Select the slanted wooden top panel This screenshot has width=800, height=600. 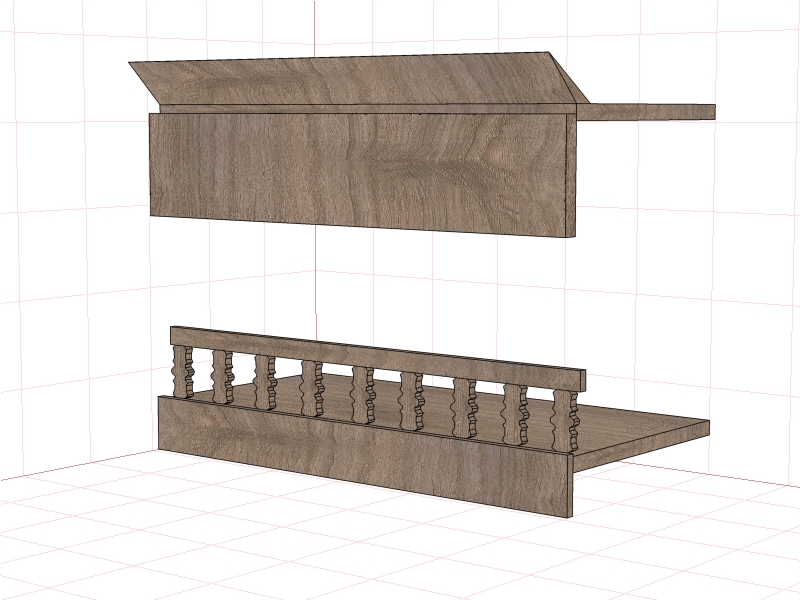[357, 79]
